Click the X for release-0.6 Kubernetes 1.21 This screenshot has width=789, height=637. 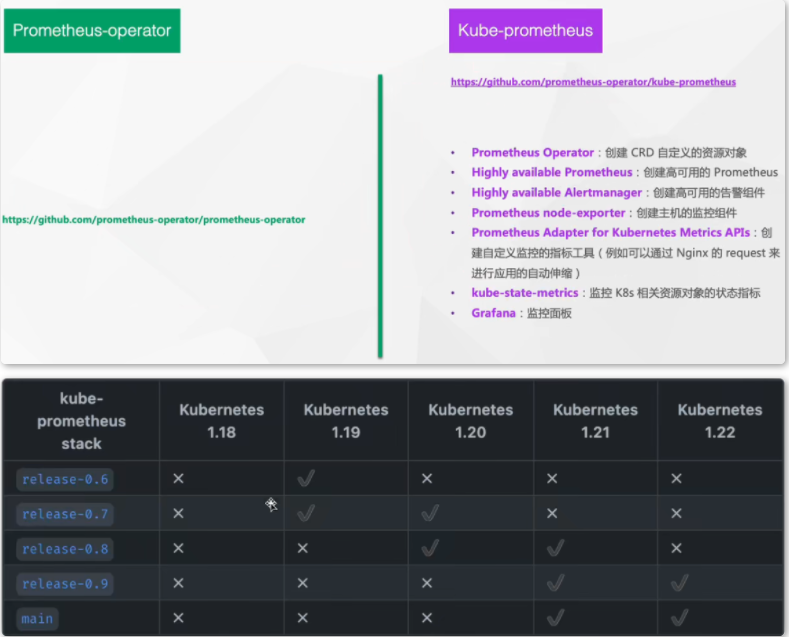552,479
